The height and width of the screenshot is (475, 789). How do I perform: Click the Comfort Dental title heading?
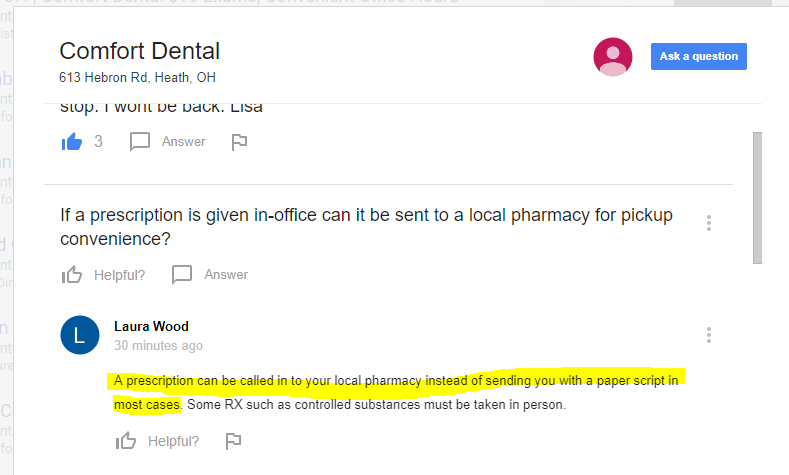139,51
